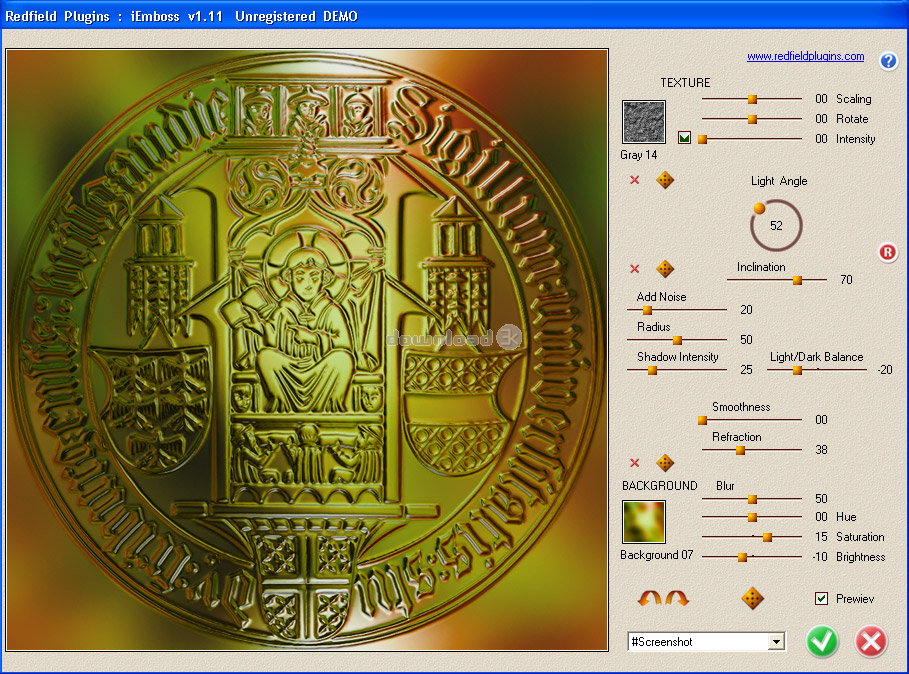Image resolution: width=909 pixels, height=674 pixels.
Task: Click the embossed seal preview image
Action: click(307, 350)
